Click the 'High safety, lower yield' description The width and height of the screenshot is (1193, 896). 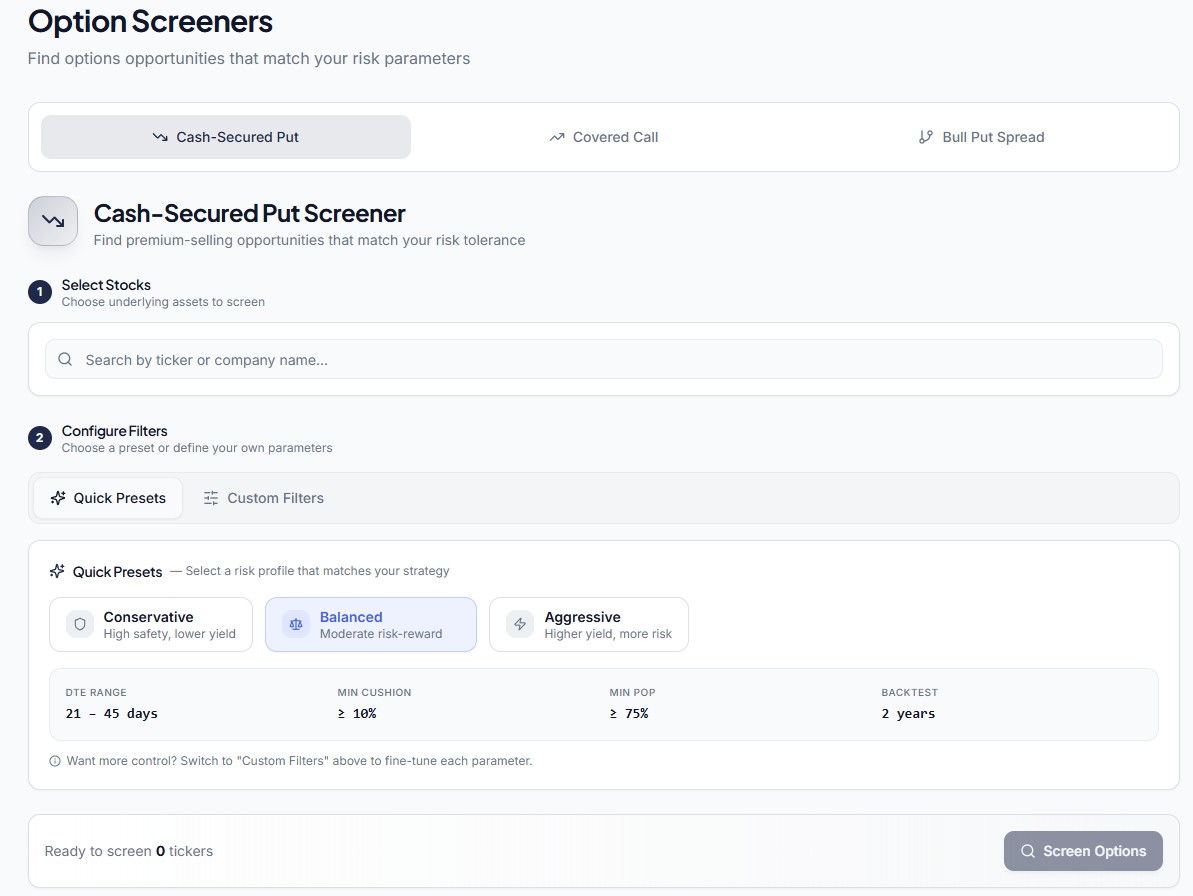(170, 634)
